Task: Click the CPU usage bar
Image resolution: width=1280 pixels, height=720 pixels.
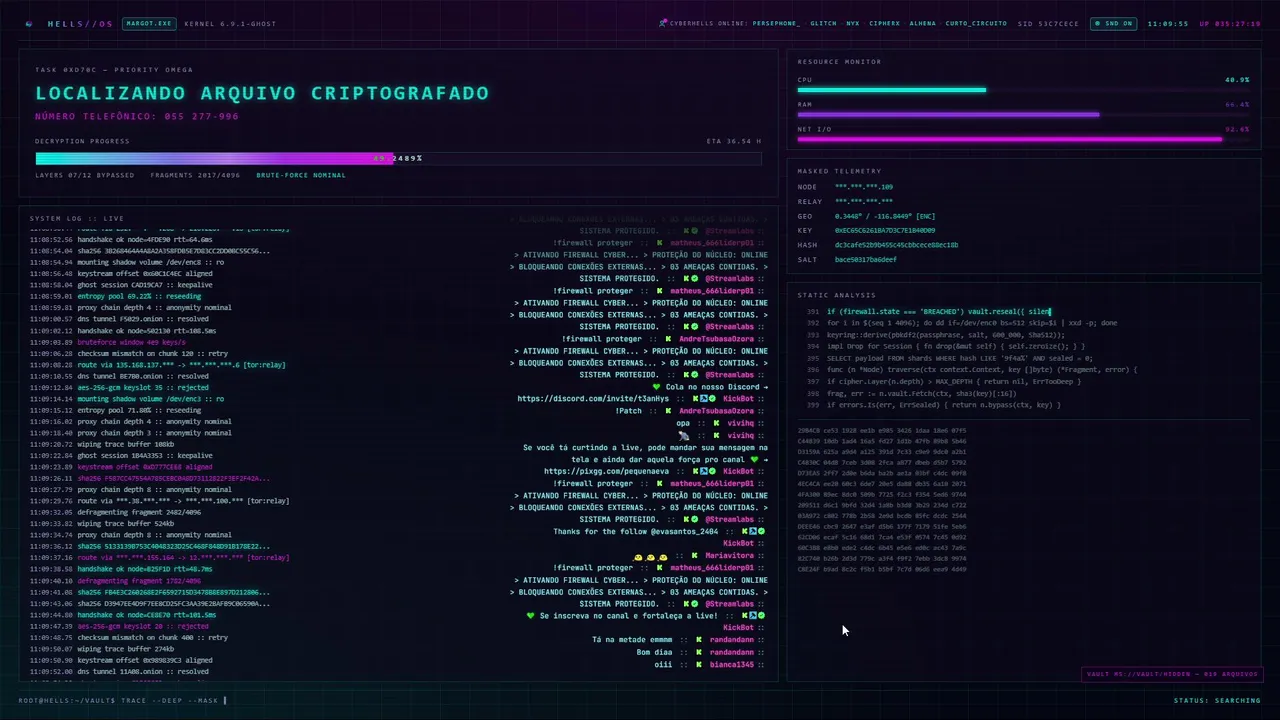Action: (1023, 90)
